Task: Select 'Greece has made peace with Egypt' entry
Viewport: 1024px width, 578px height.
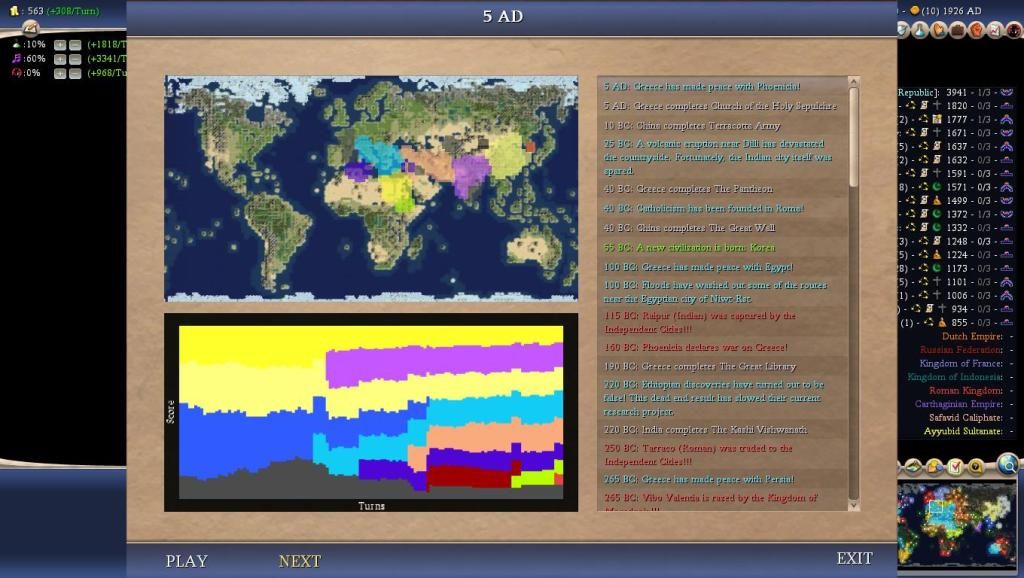Action: tap(698, 267)
